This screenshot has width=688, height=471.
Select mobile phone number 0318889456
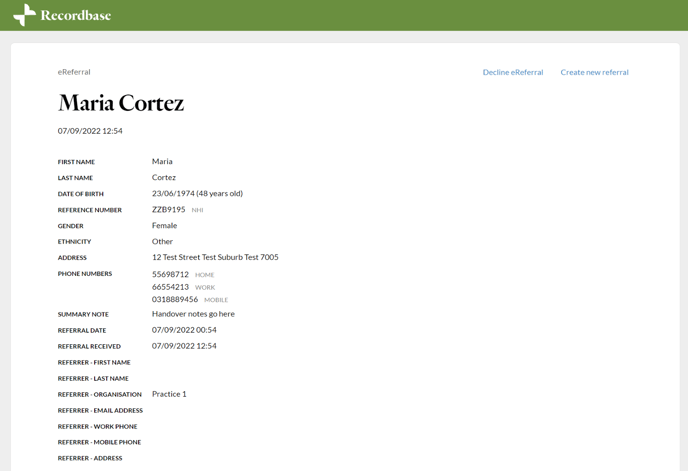tap(175, 299)
